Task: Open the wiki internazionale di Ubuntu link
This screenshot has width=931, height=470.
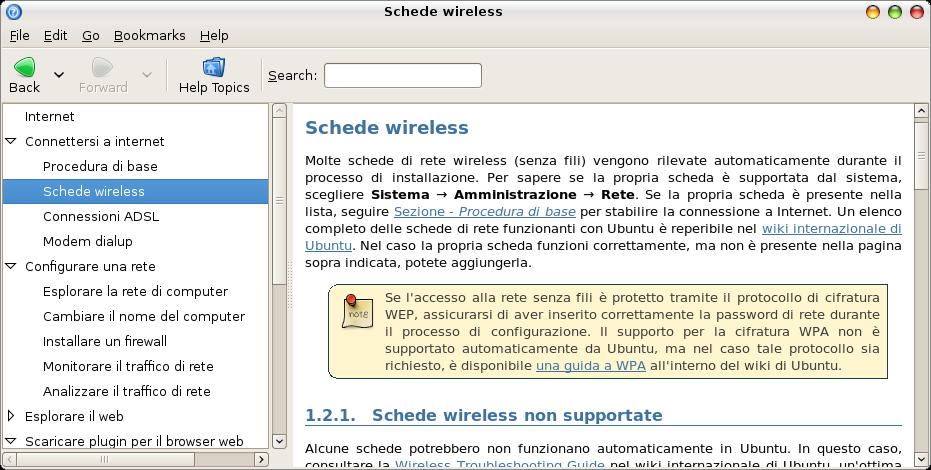Action: point(832,228)
